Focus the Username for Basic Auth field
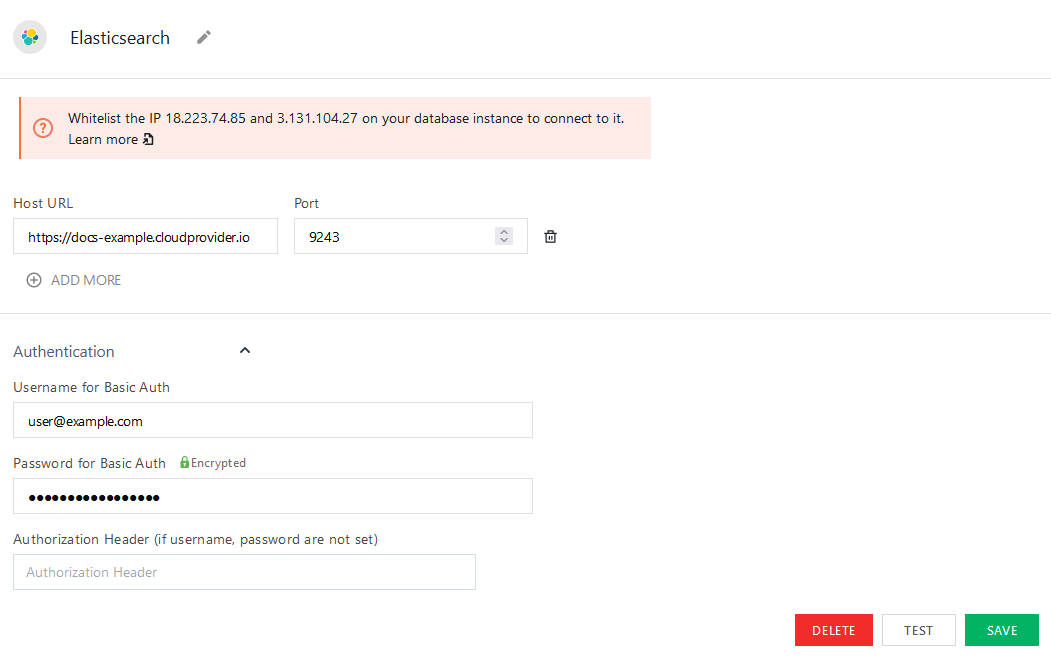The image size is (1051, 658). click(x=272, y=420)
